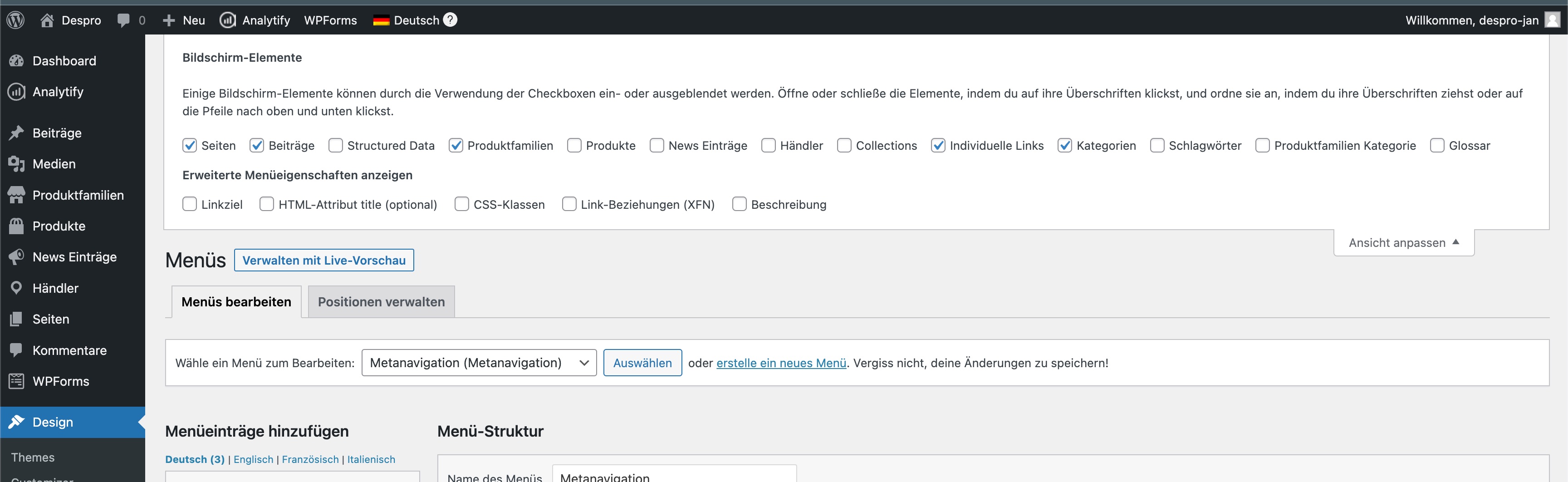Enable the Händler checkbox

tap(769, 145)
